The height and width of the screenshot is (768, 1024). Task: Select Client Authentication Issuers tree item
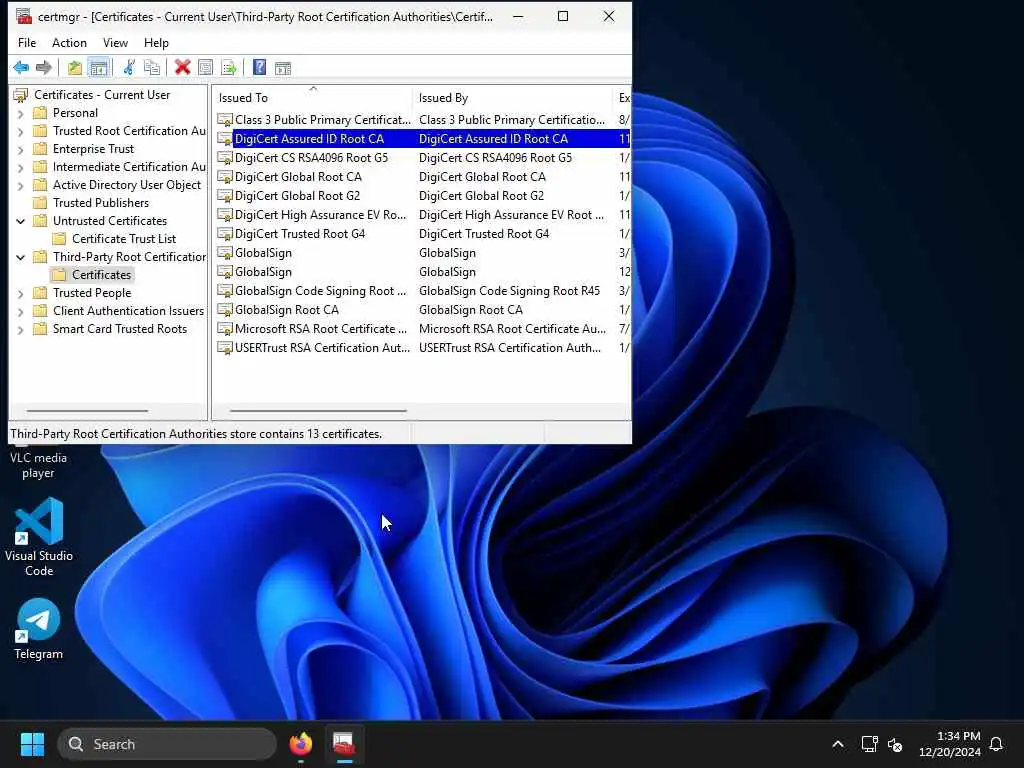[x=128, y=311]
